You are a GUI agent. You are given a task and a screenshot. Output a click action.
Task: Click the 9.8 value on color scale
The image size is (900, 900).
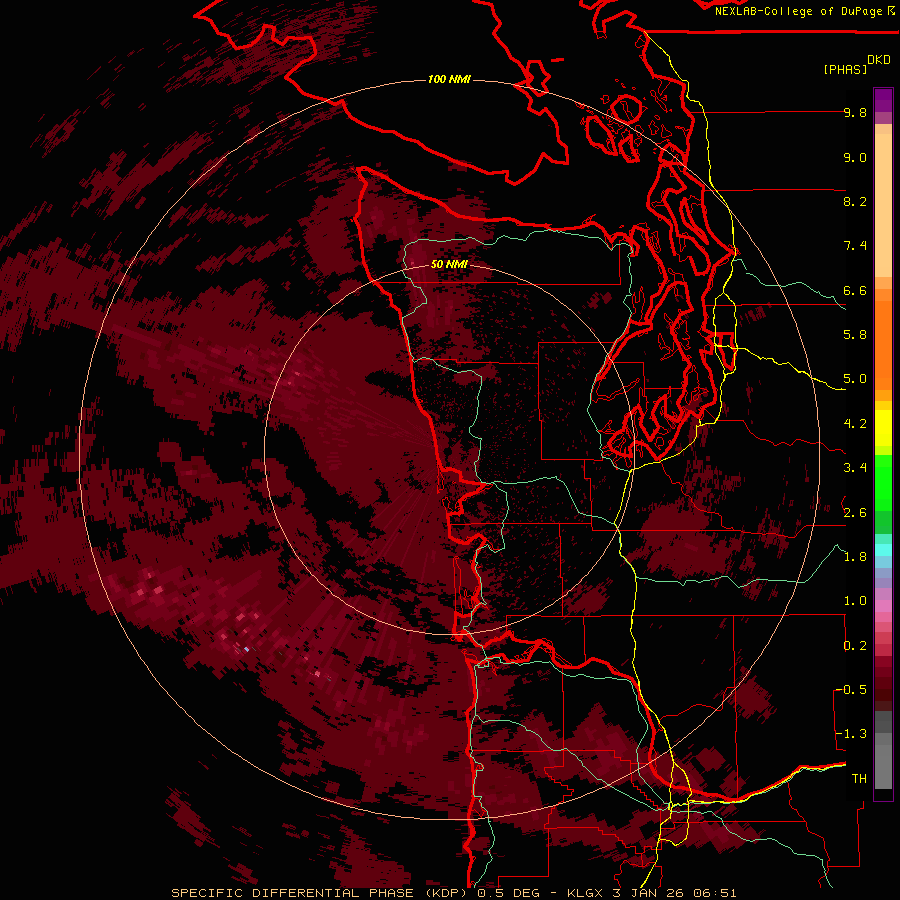[x=855, y=113]
